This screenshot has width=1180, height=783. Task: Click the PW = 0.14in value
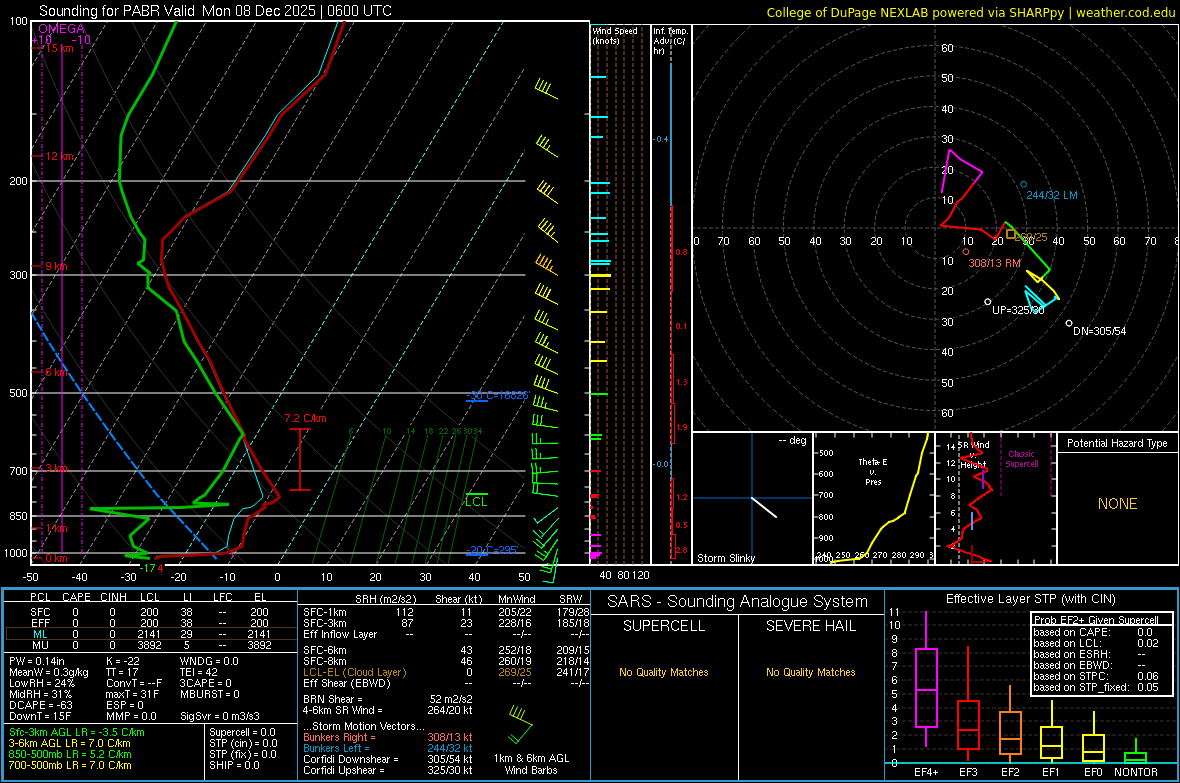pos(37,661)
